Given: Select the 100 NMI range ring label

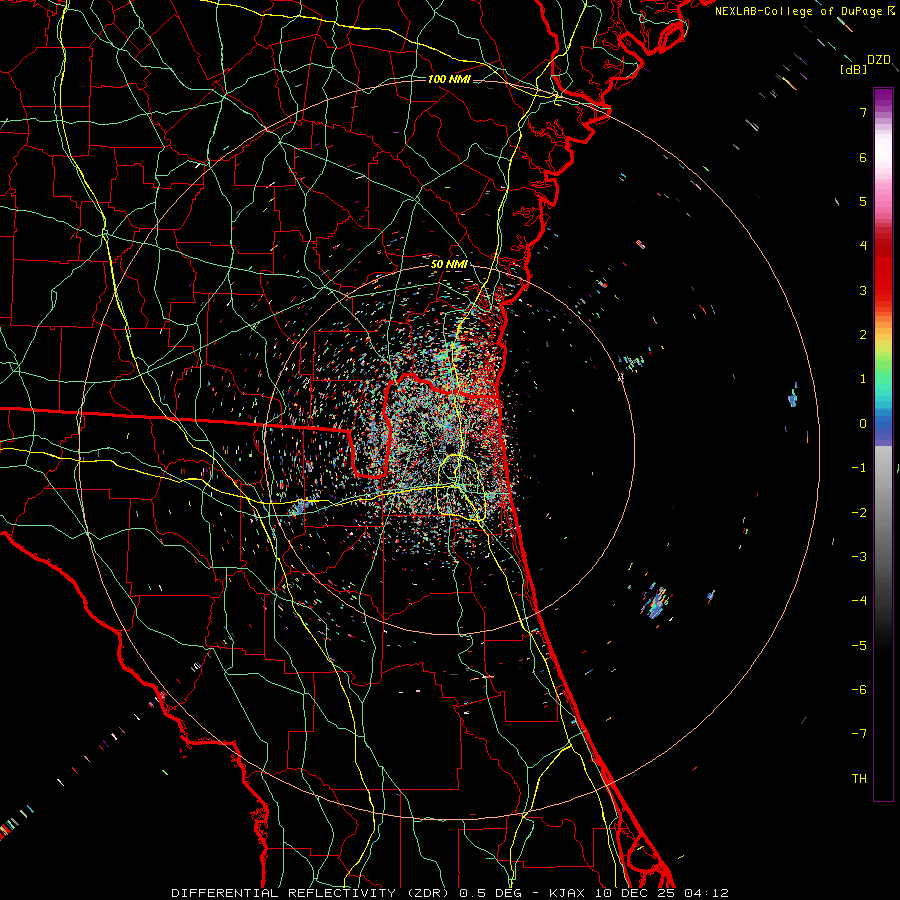Looking at the screenshot, I should 449,79.
